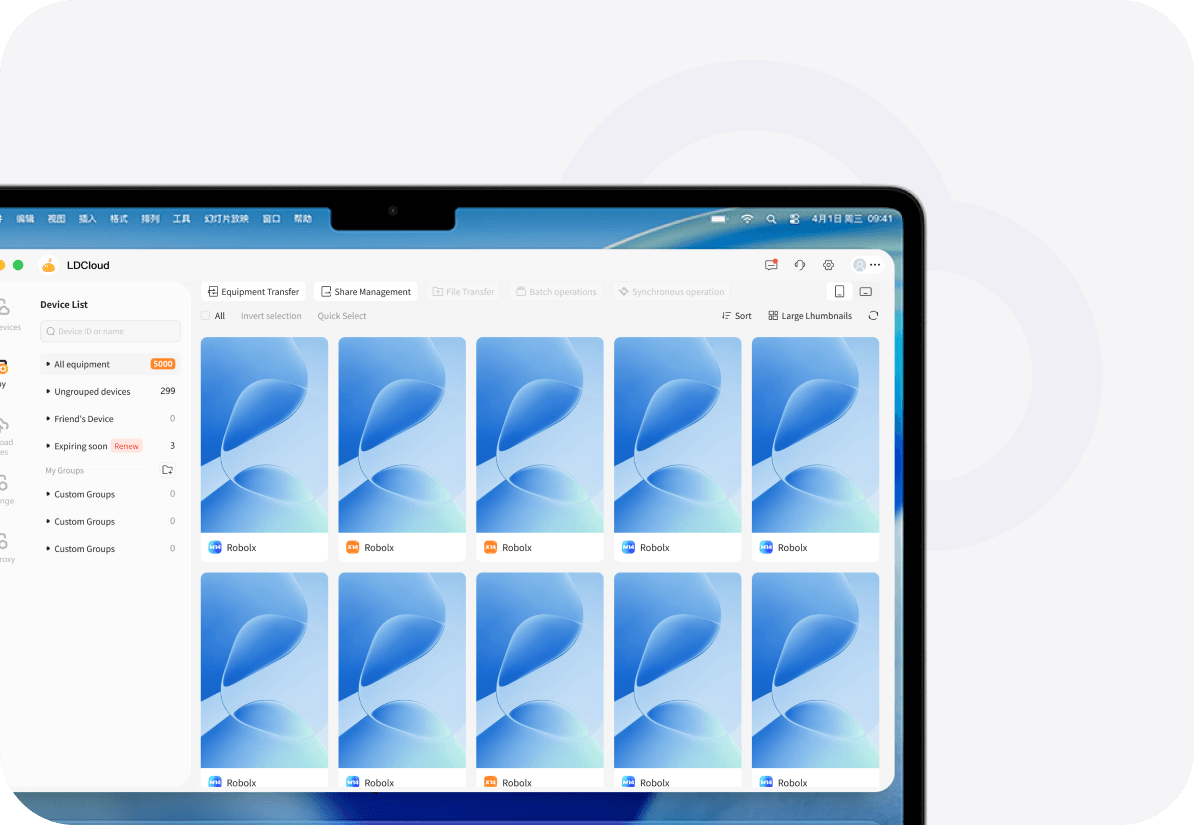Click Quick Select
Image resolution: width=1194 pixels, height=825 pixels.
point(342,315)
